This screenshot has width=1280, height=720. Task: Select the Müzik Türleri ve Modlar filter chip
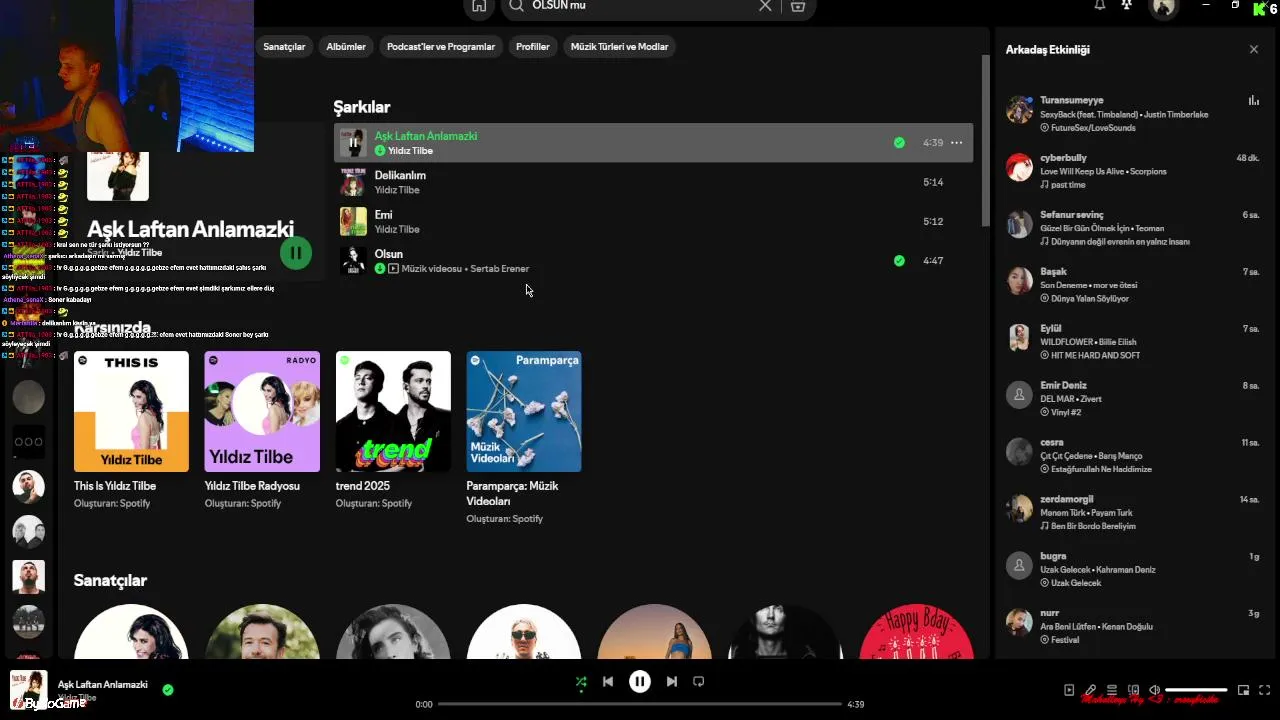click(619, 47)
